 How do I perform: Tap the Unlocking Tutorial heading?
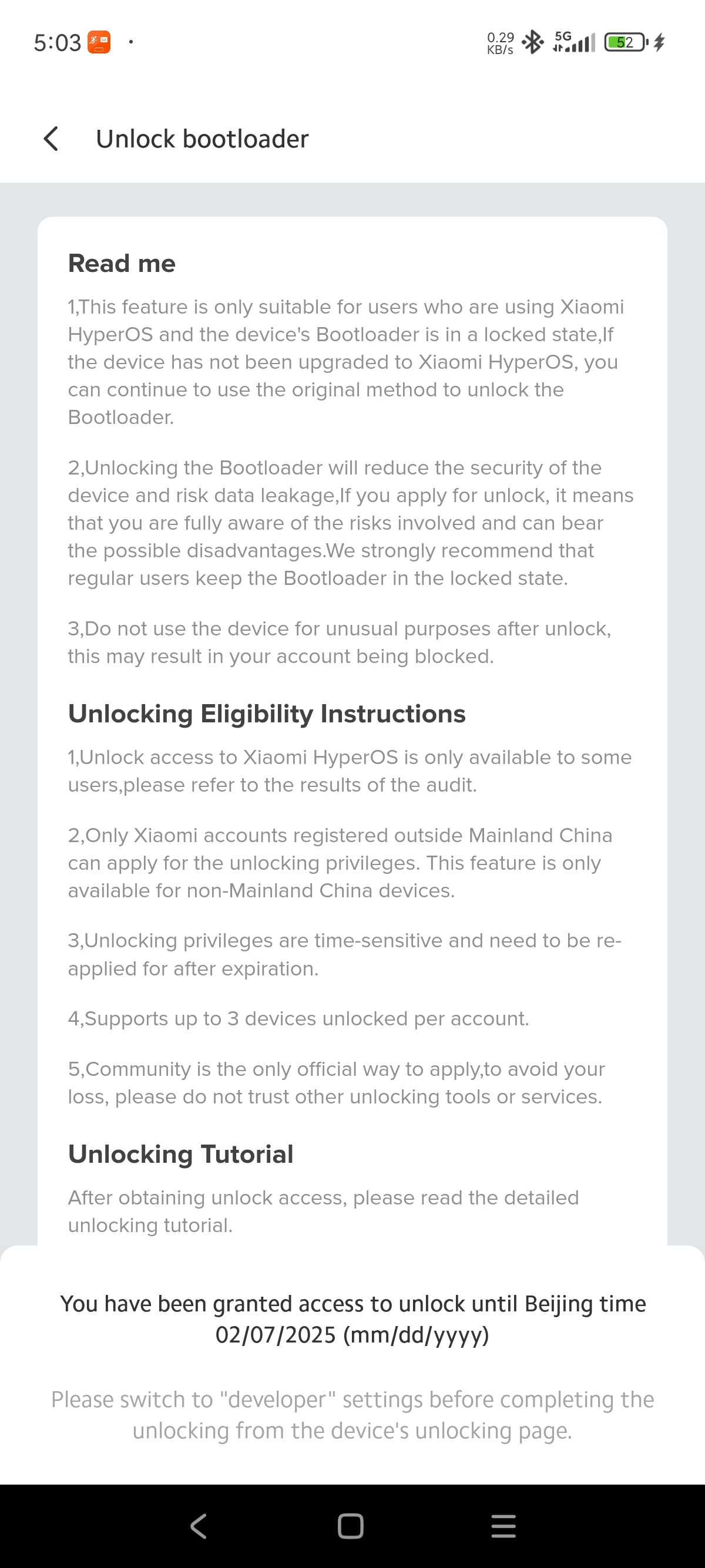click(x=181, y=1154)
